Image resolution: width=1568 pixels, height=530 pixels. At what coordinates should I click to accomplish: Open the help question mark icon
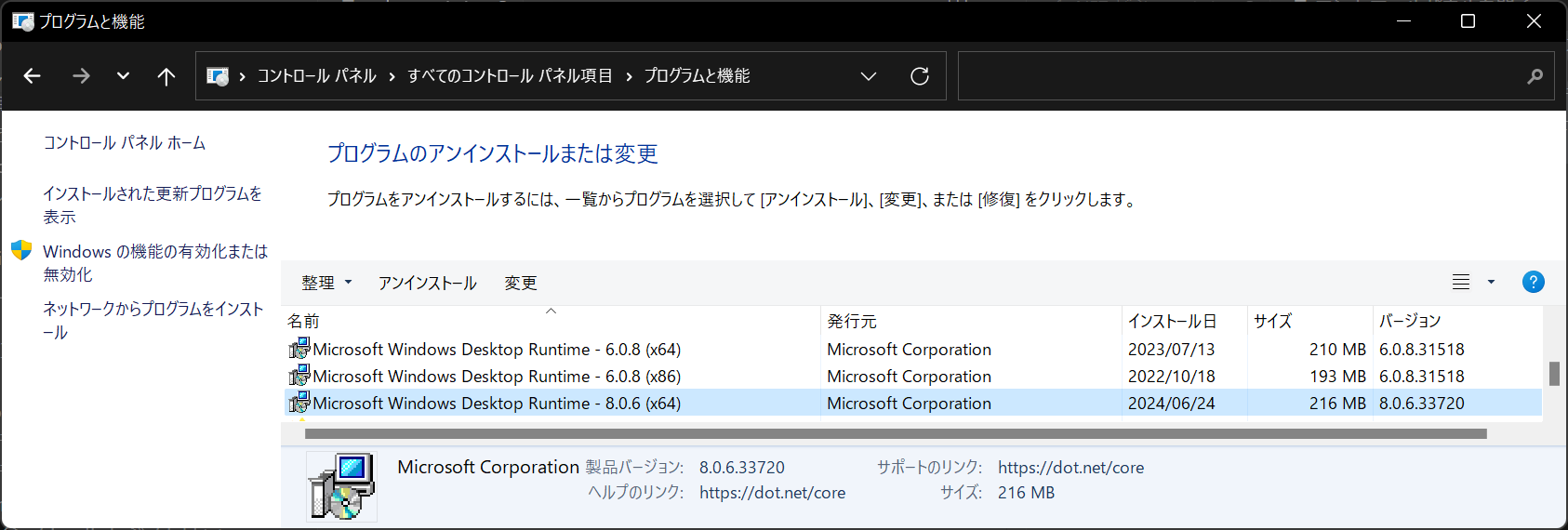point(1533,282)
